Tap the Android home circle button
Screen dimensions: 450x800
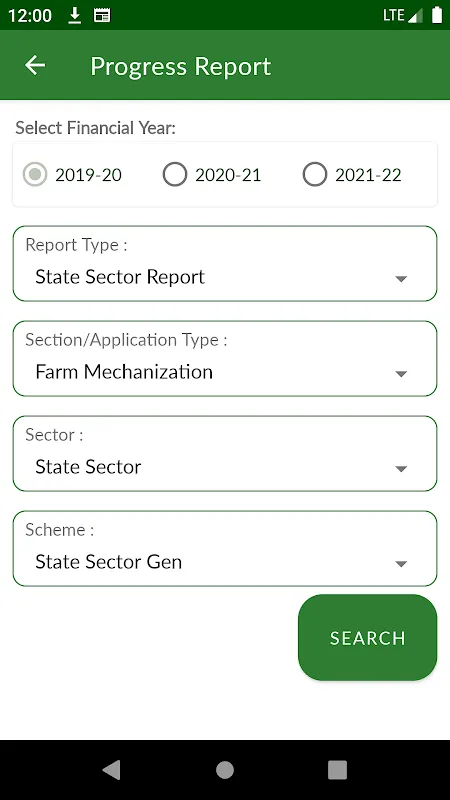[x=225, y=770]
